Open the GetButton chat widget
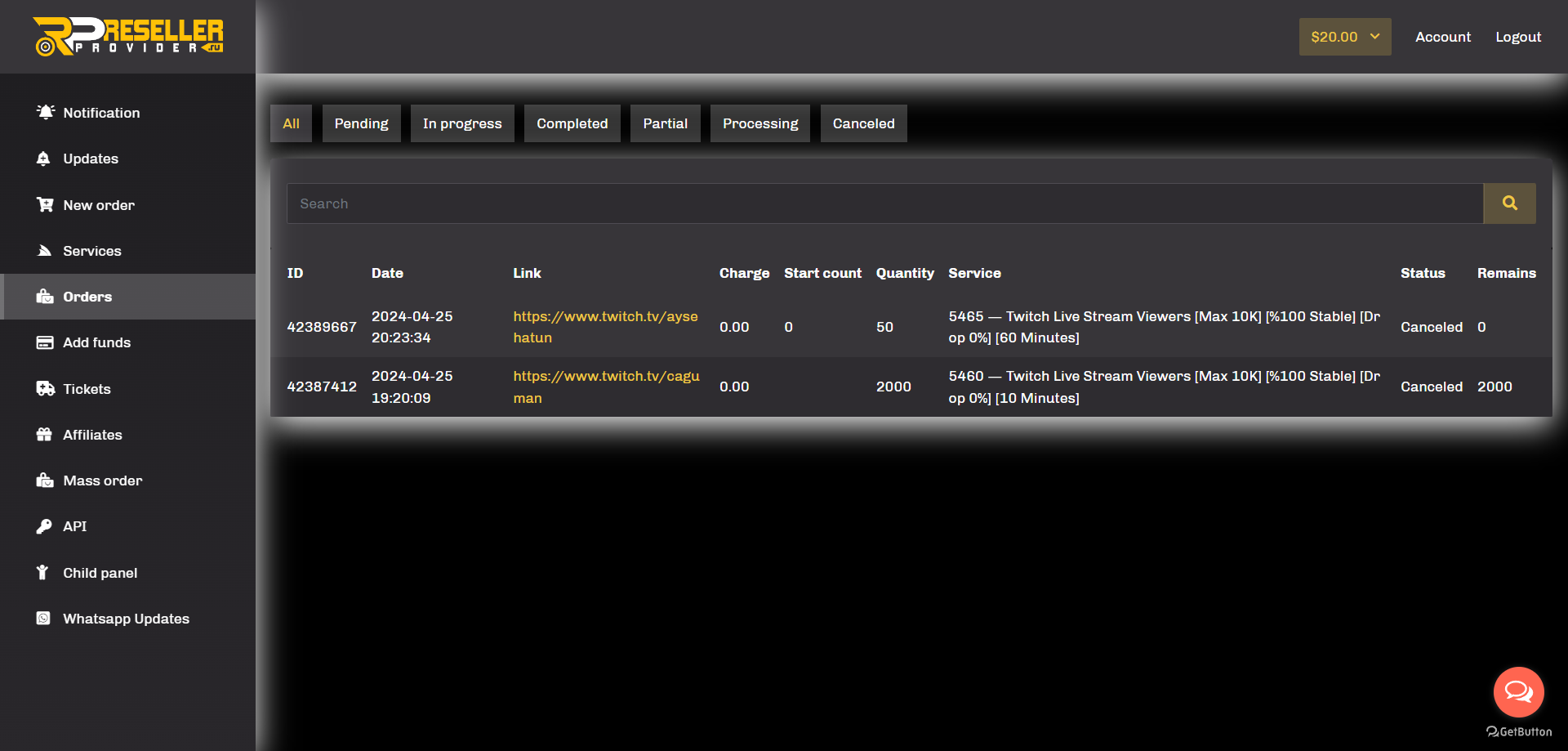The width and height of the screenshot is (1568, 751). coord(1518,692)
